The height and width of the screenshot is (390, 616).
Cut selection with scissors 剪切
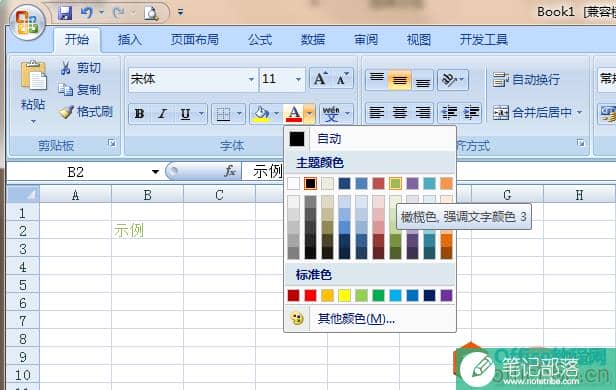pos(81,68)
